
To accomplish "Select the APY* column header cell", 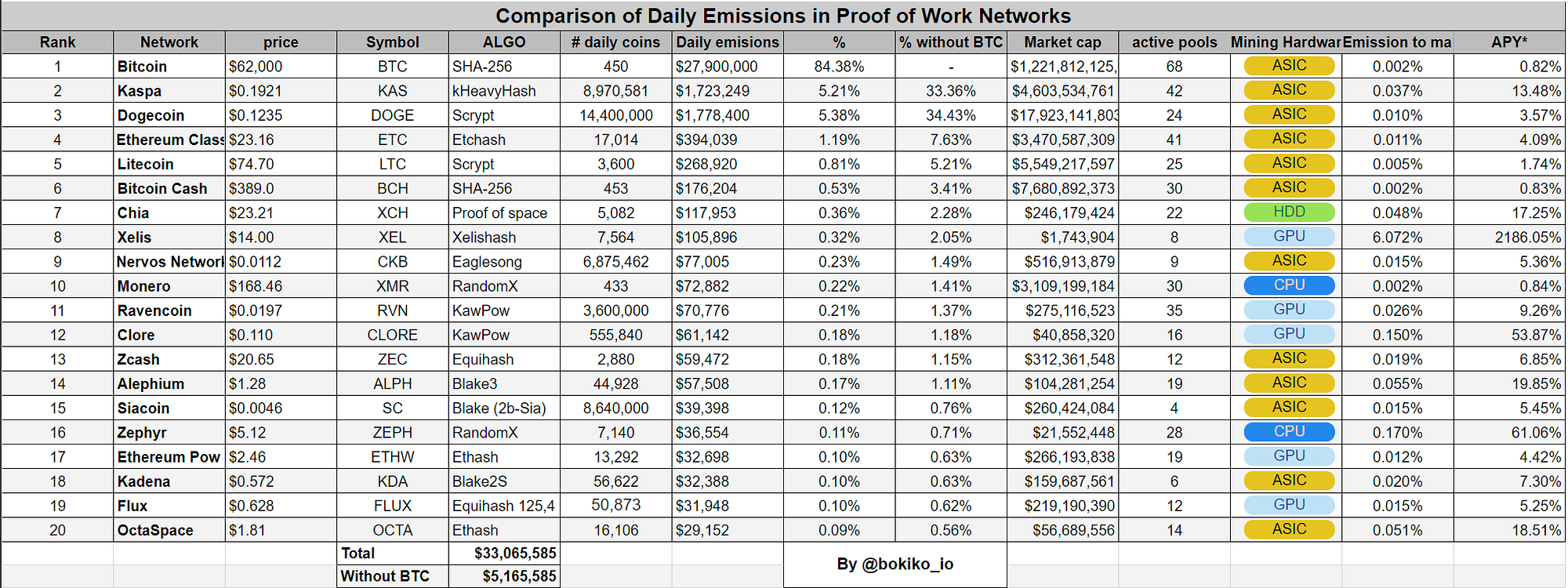I will (x=1508, y=42).
